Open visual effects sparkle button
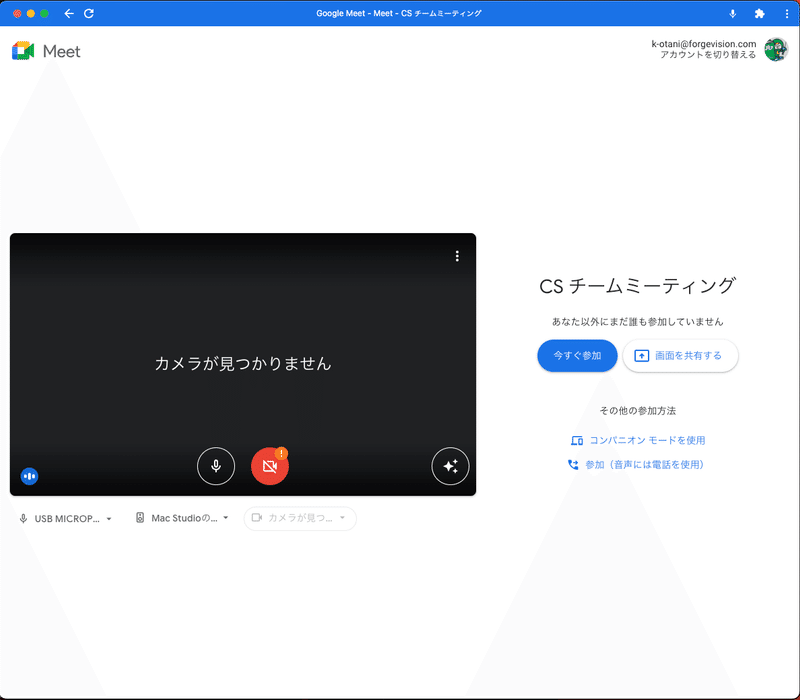Screen dimensions: 800x700 (x=450, y=466)
